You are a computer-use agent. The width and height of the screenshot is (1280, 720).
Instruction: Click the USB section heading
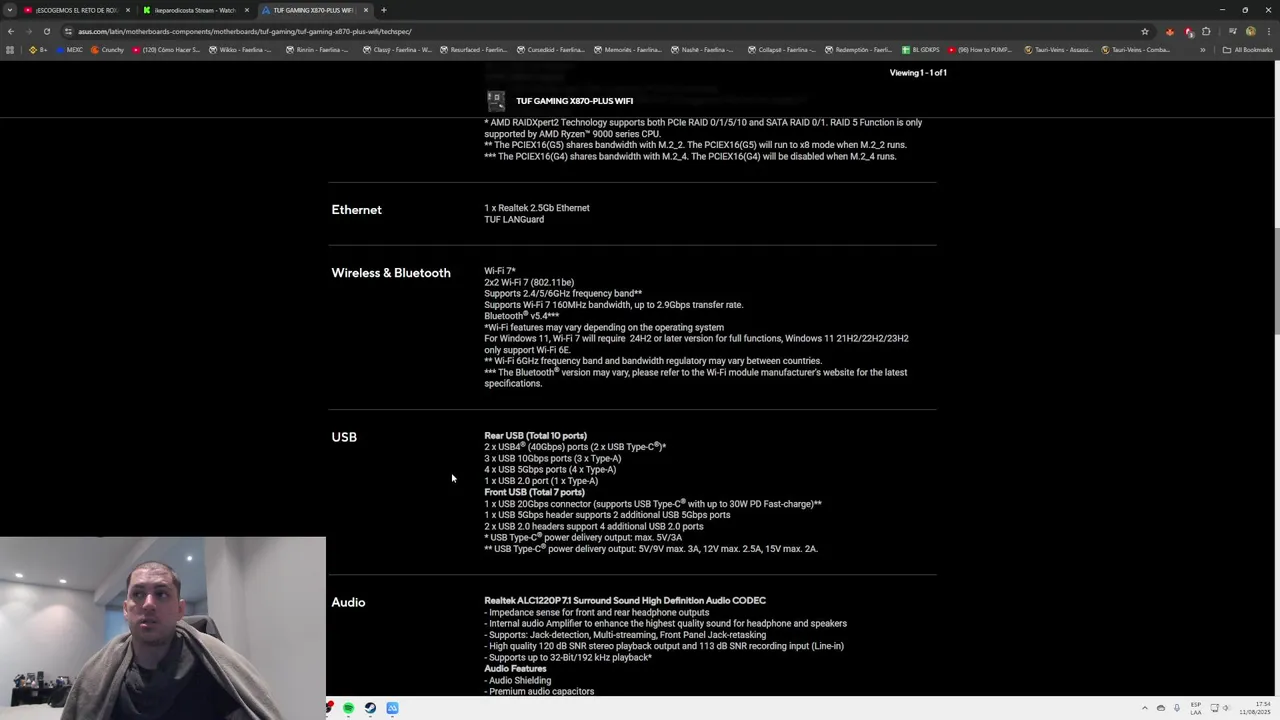(344, 437)
